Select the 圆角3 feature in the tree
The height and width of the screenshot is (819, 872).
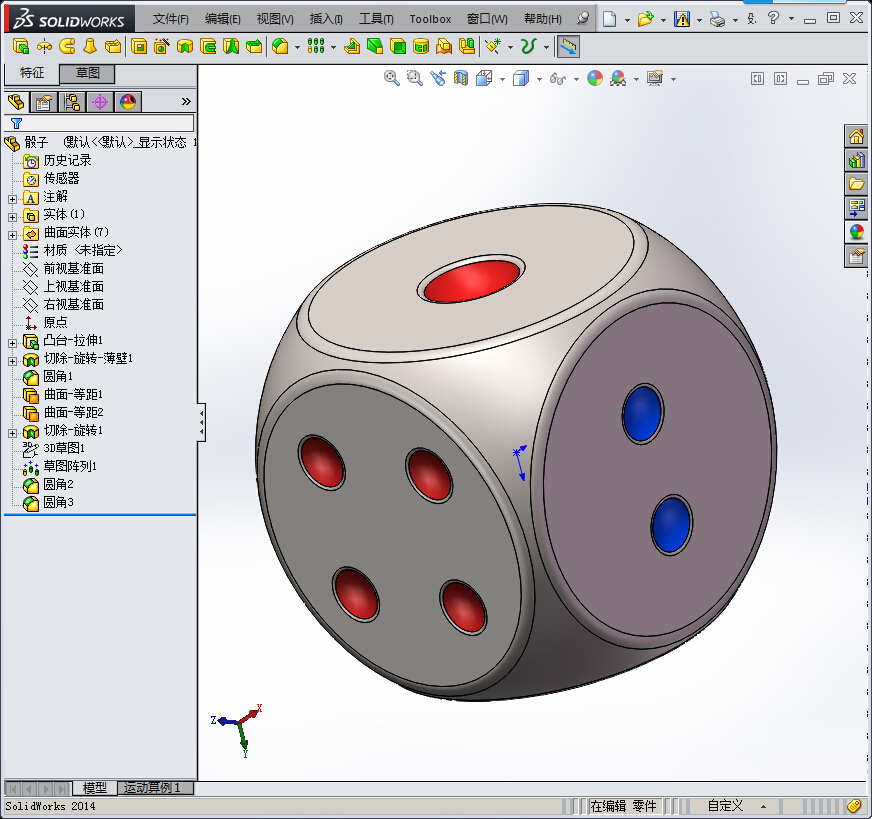(58, 502)
